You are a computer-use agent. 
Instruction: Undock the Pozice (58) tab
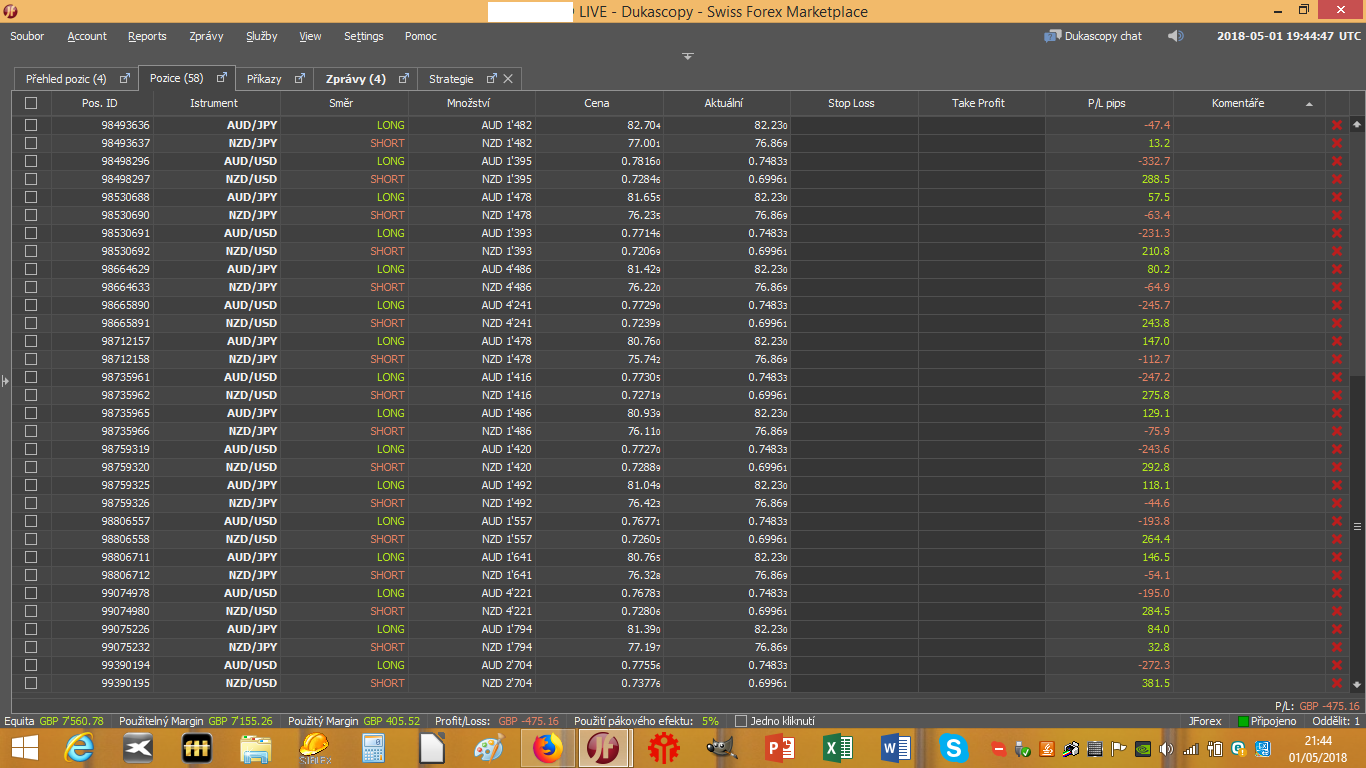[221, 78]
